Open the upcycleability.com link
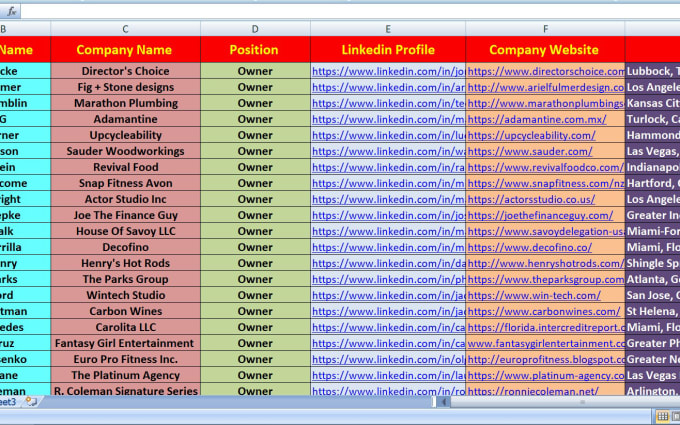The image size is (680, 425). [x=532, y=135]
